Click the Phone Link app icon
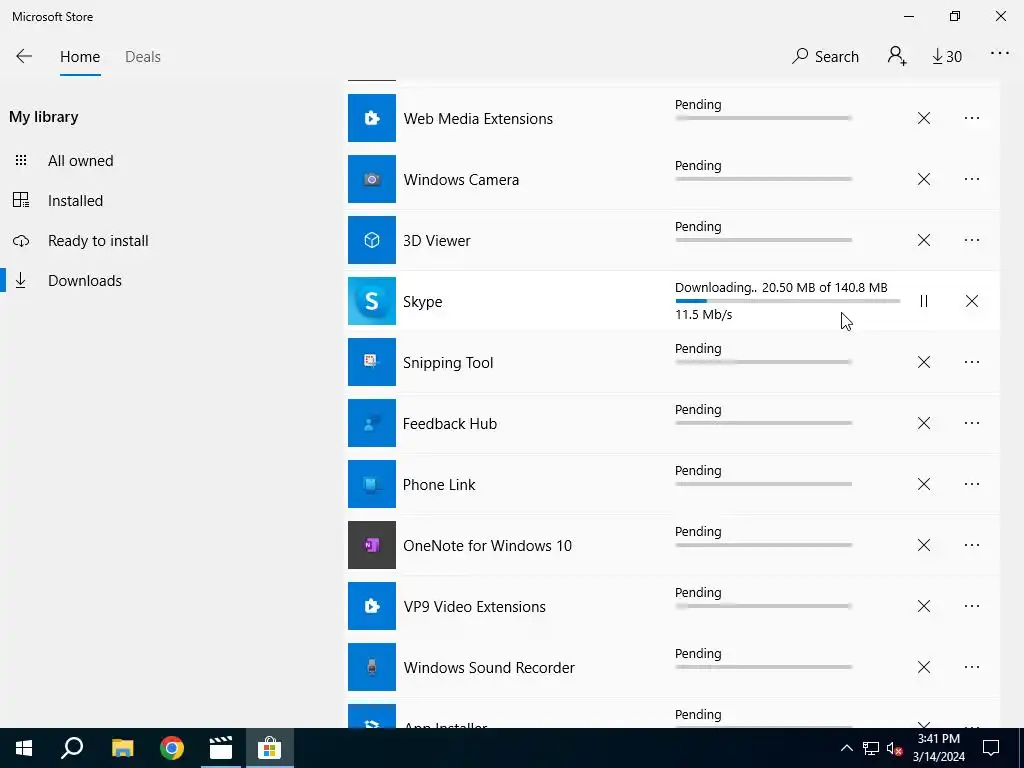Viewport: 1024px width, 768px height. pos(372,484)
